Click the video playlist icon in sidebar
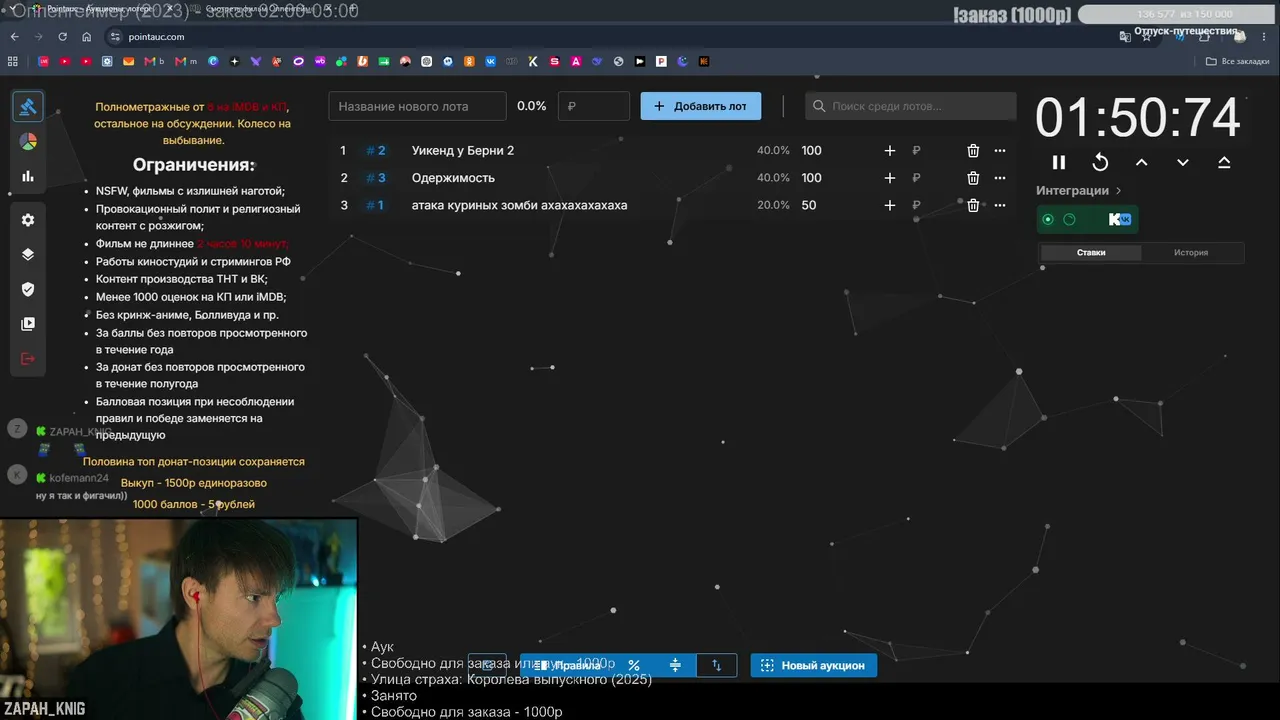This screenshot has height=720, width=1280. tap(28, 324)
